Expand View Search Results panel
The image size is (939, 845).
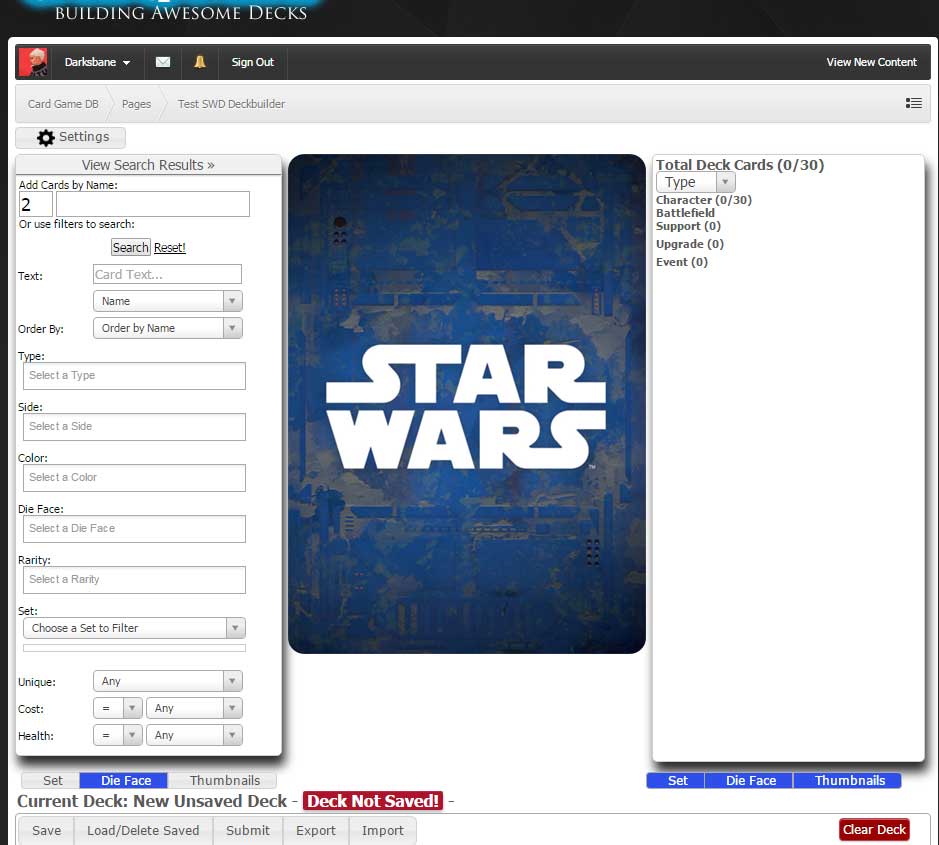tap(148, 165)
